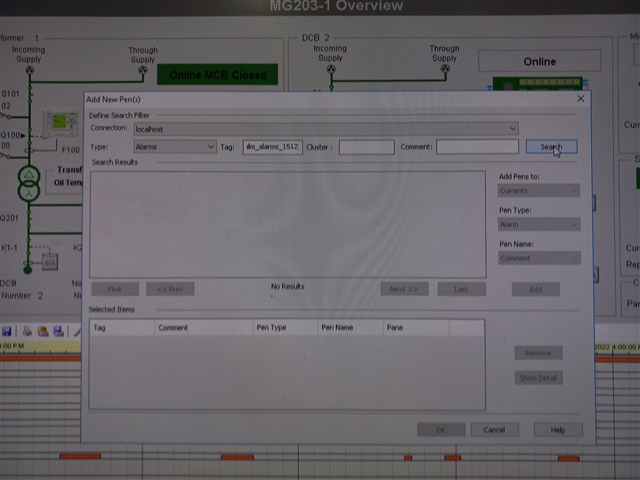Click the Tag column header in Selected Items

click(122, 328)
